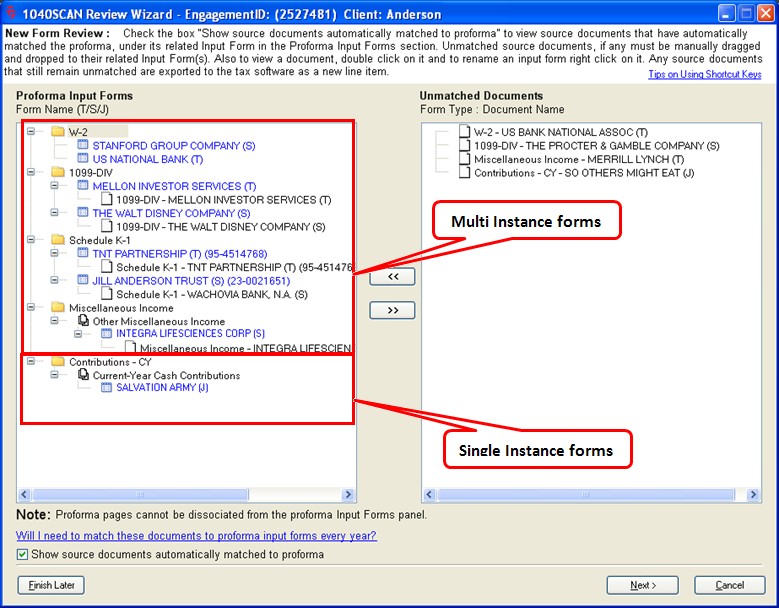Click pages icon beside Current-Year Cash Contributions
The width and height of the screenshot is (779, 608).
point(83,375)
